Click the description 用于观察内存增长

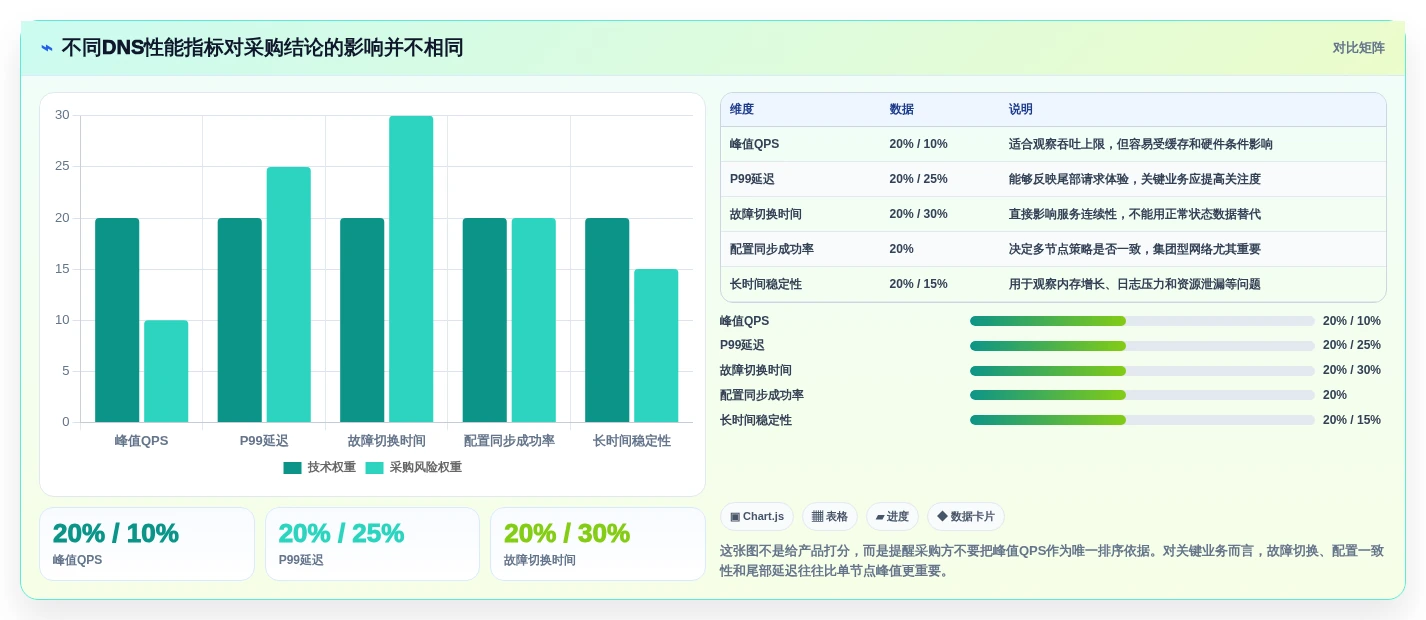1134,284
